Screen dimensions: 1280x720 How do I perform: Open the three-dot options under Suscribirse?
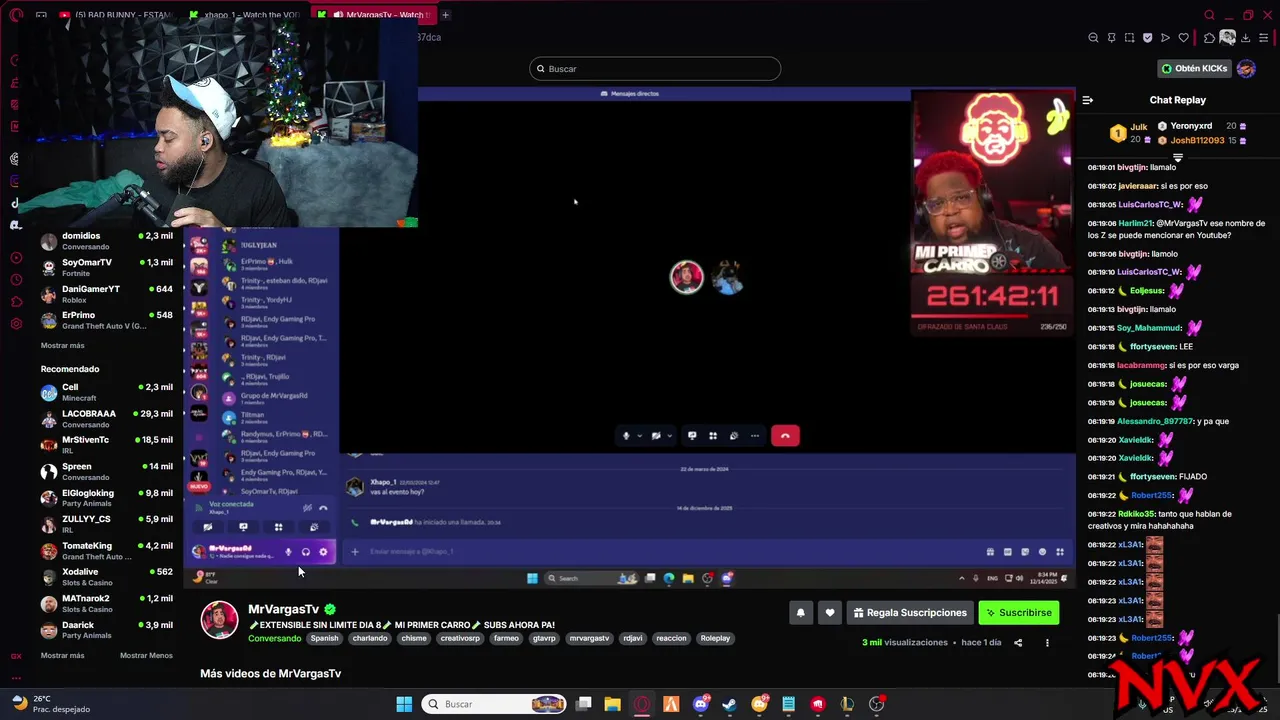pyautogui.click(x=1047, y=643)
